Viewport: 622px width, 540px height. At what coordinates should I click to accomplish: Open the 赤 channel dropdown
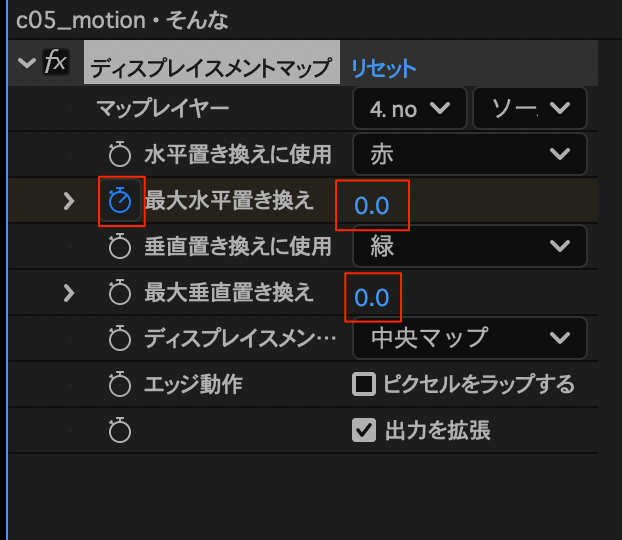tap(469, 155)
